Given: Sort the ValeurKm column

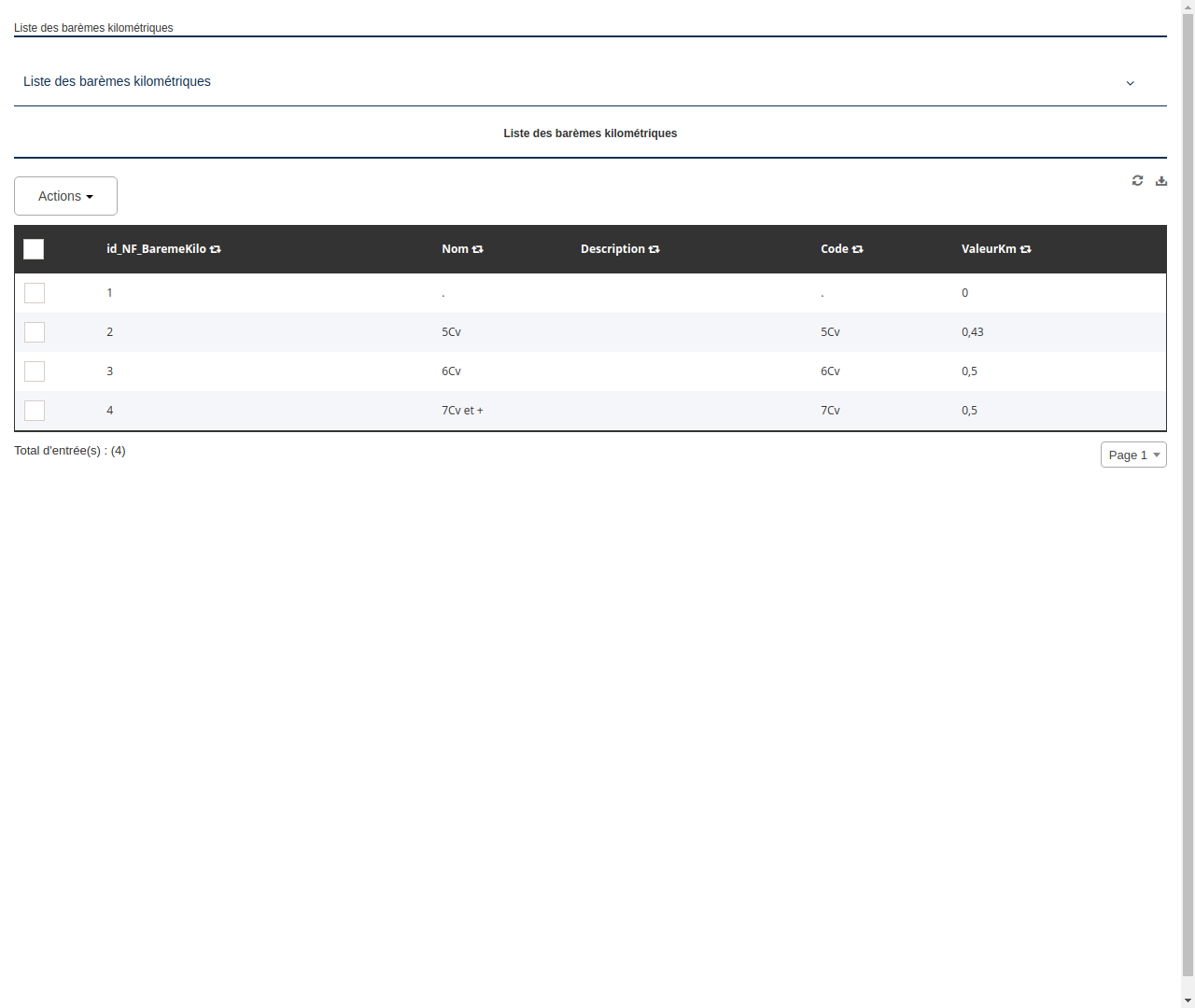Looking at the screenshot, I should [1025, 249].
